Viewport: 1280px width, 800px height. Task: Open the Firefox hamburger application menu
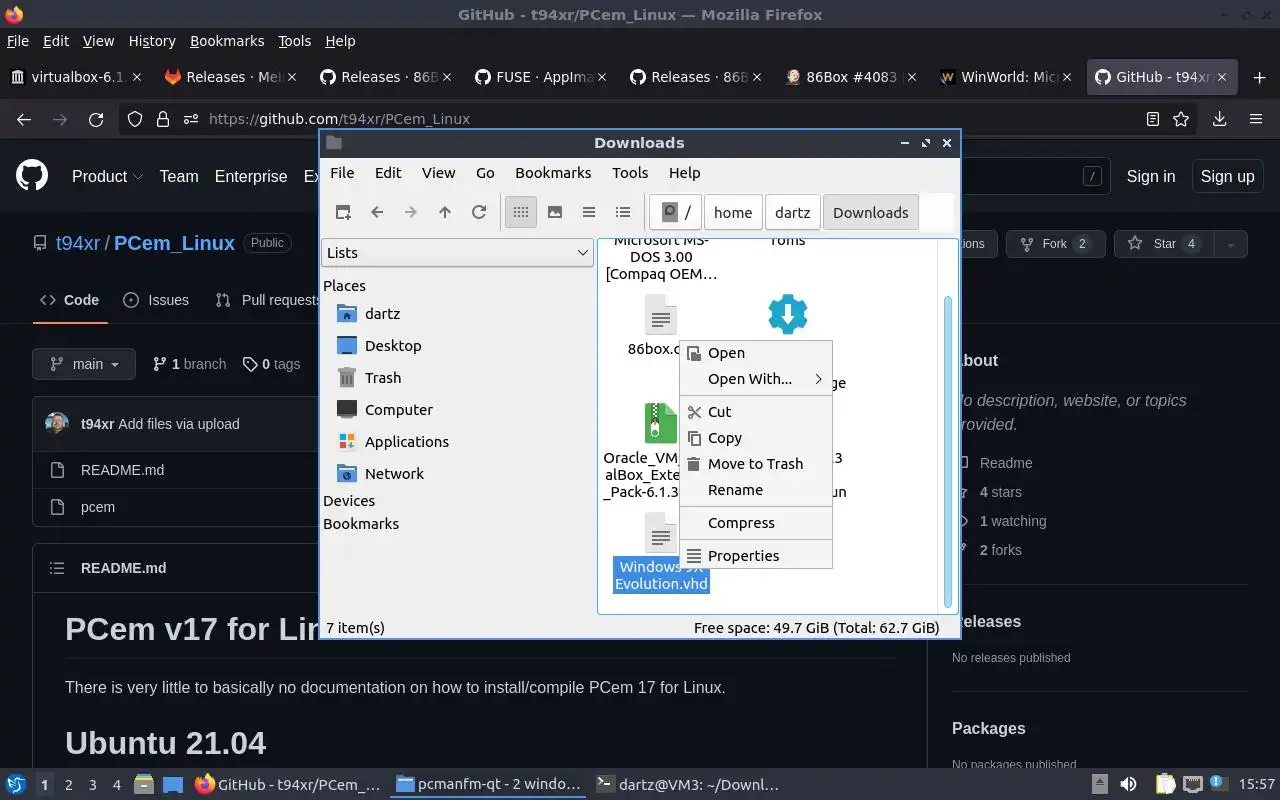tap(1256, 119)
